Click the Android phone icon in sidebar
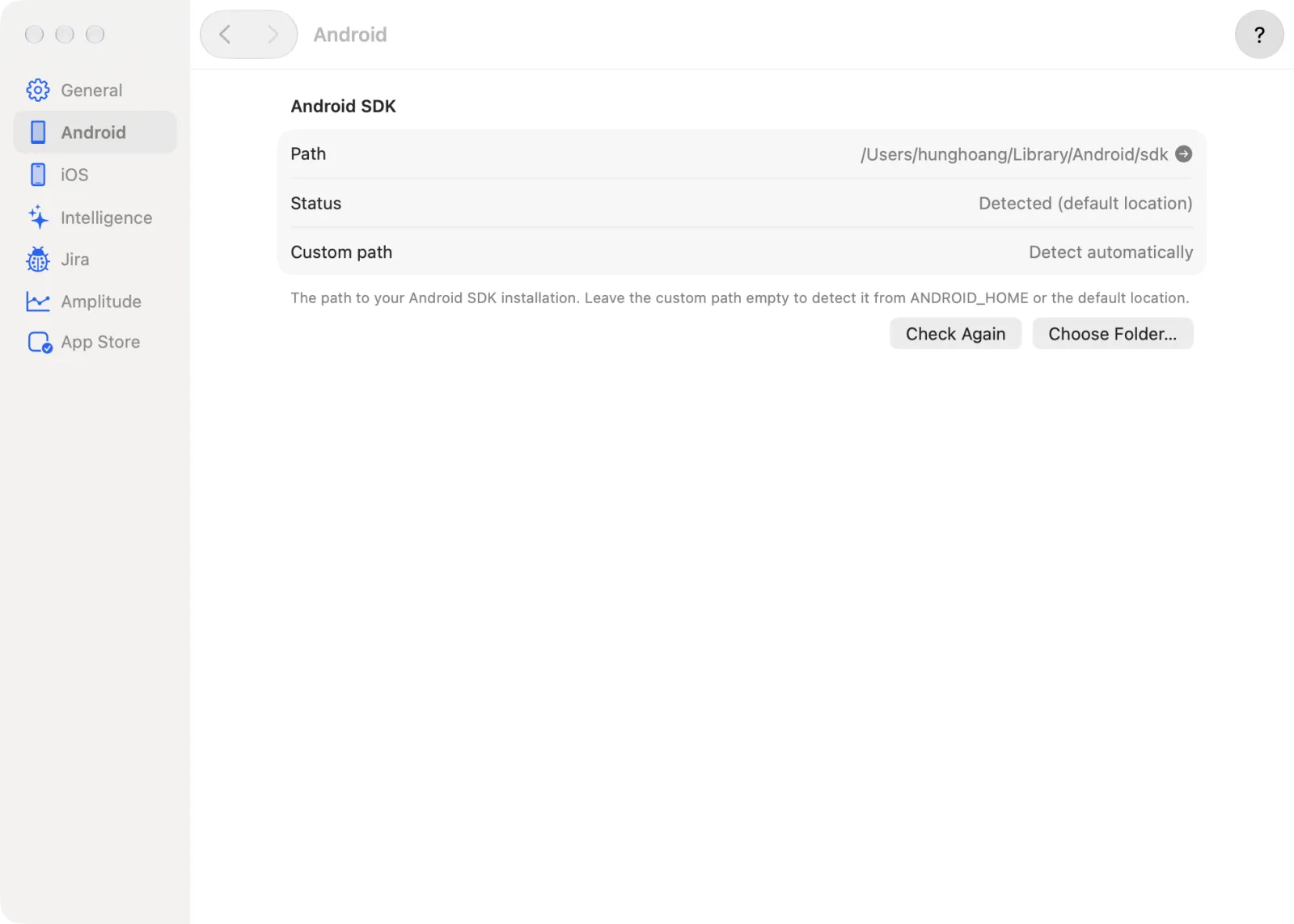This screenshot has width=1294, height=924. (38, 132)
